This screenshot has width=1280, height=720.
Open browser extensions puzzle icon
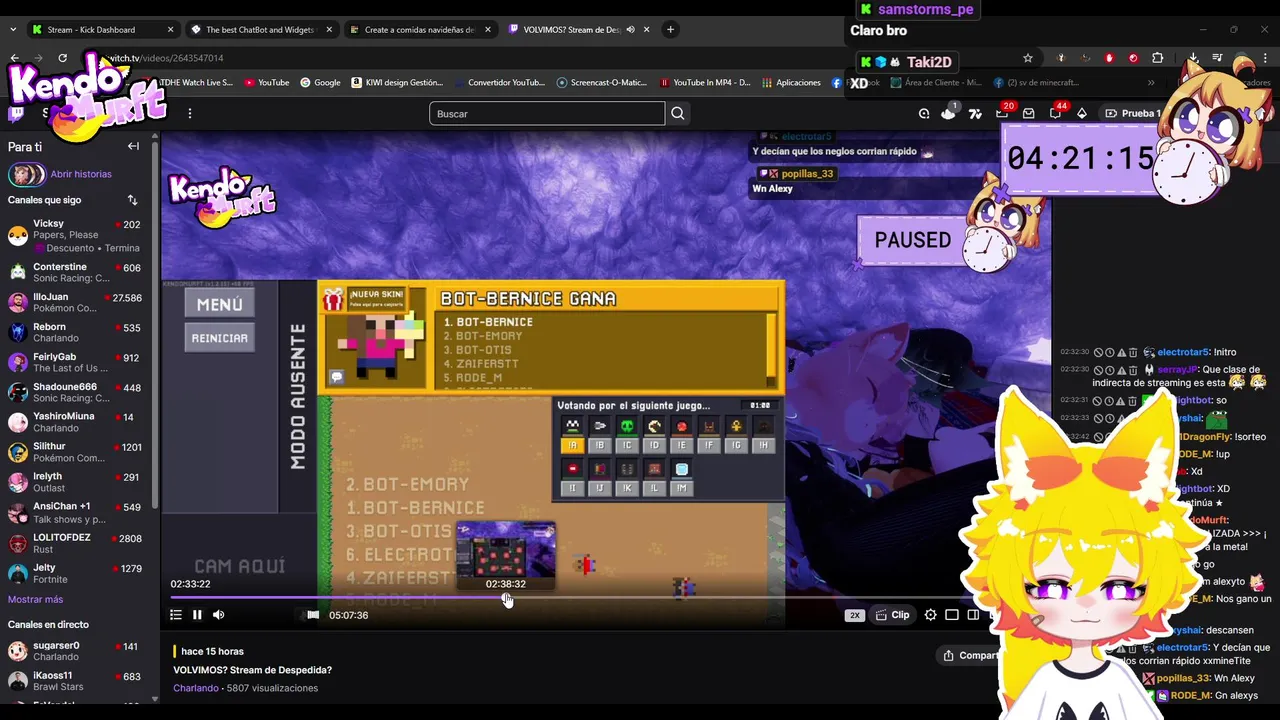click(x=1158, y=58)
